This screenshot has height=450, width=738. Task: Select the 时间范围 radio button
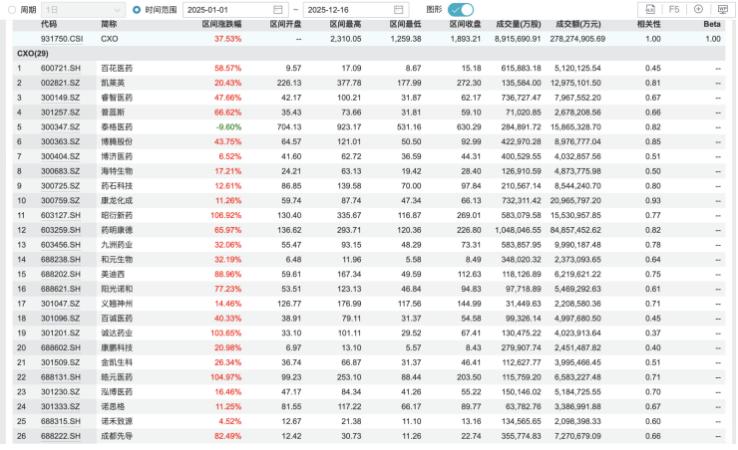pos(136,9)
